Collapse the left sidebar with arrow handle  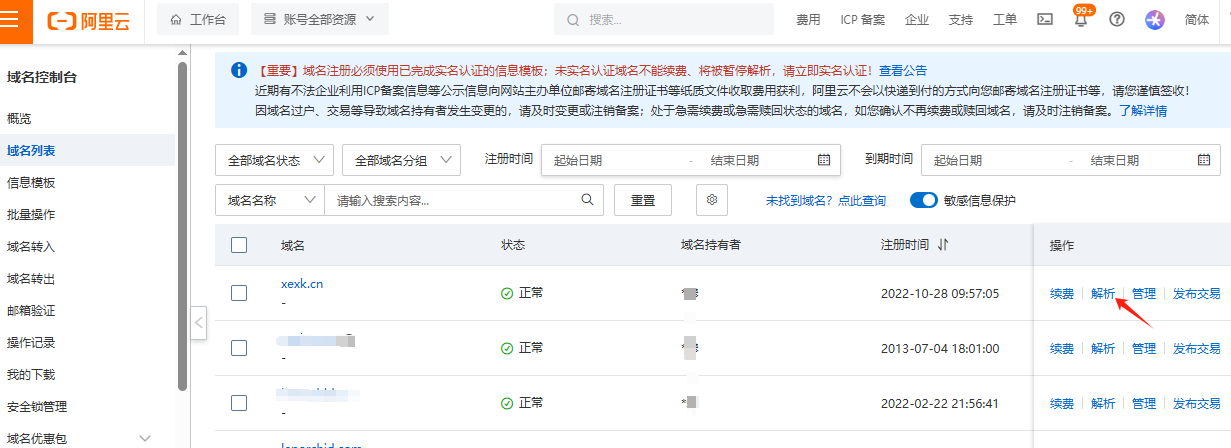(198, 322)
